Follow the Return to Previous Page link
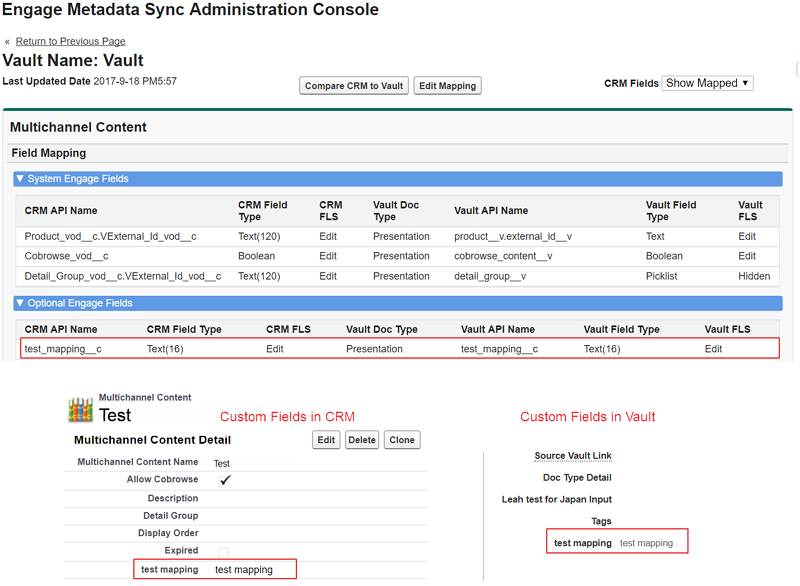 tap(70, 41)
